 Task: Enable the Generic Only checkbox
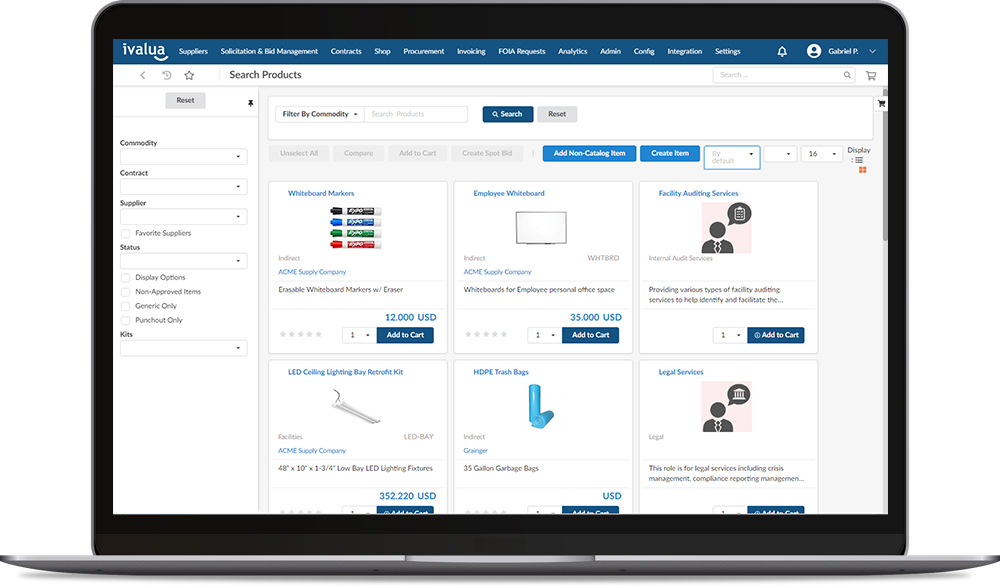point(126,306)
